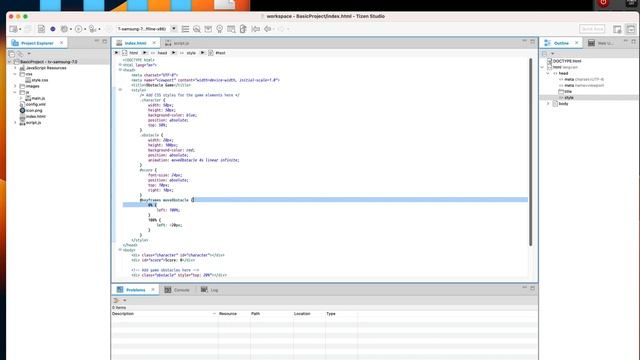The image size is (640, 360).
Task: Collapse the head element fold marker
Action: tap(120, 70)
